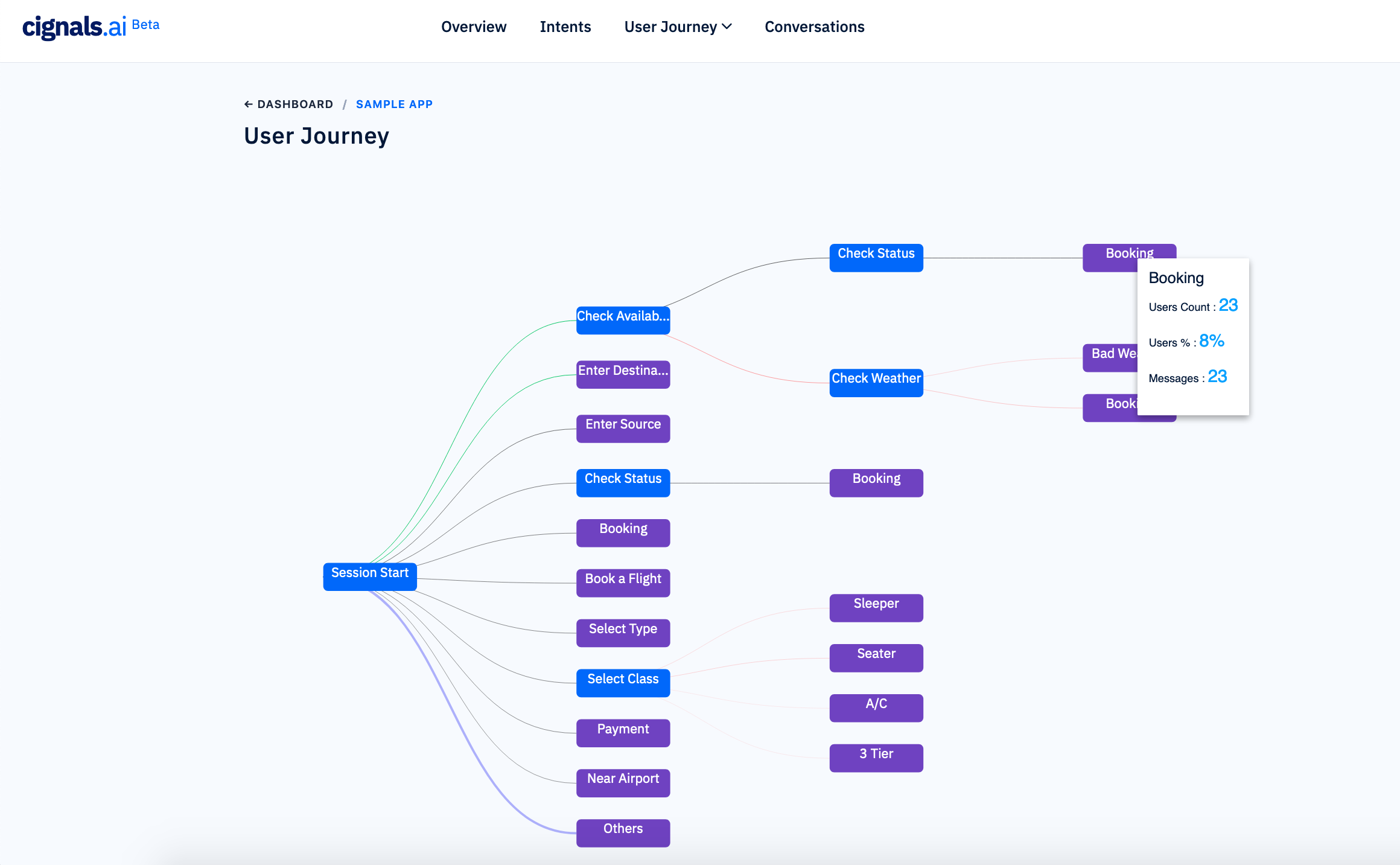The image size is (1400, 865).
Task: Expand the Select Class node
Action: coord(623,683)
